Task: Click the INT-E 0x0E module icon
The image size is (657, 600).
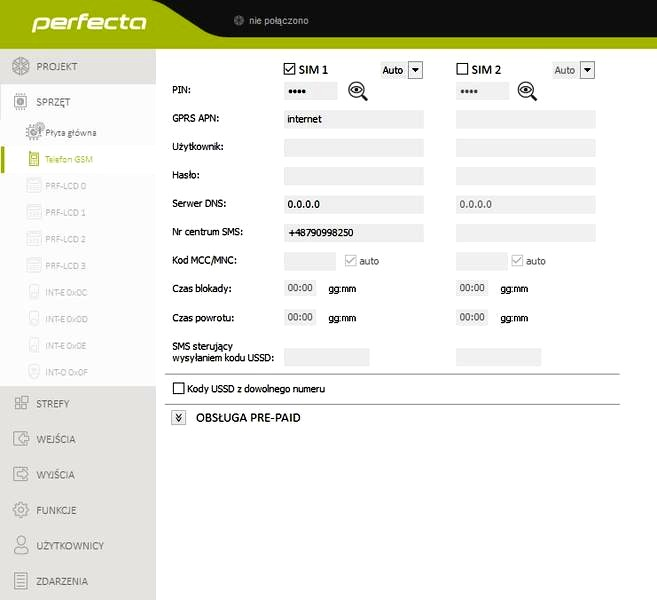Action: [34, 345]
